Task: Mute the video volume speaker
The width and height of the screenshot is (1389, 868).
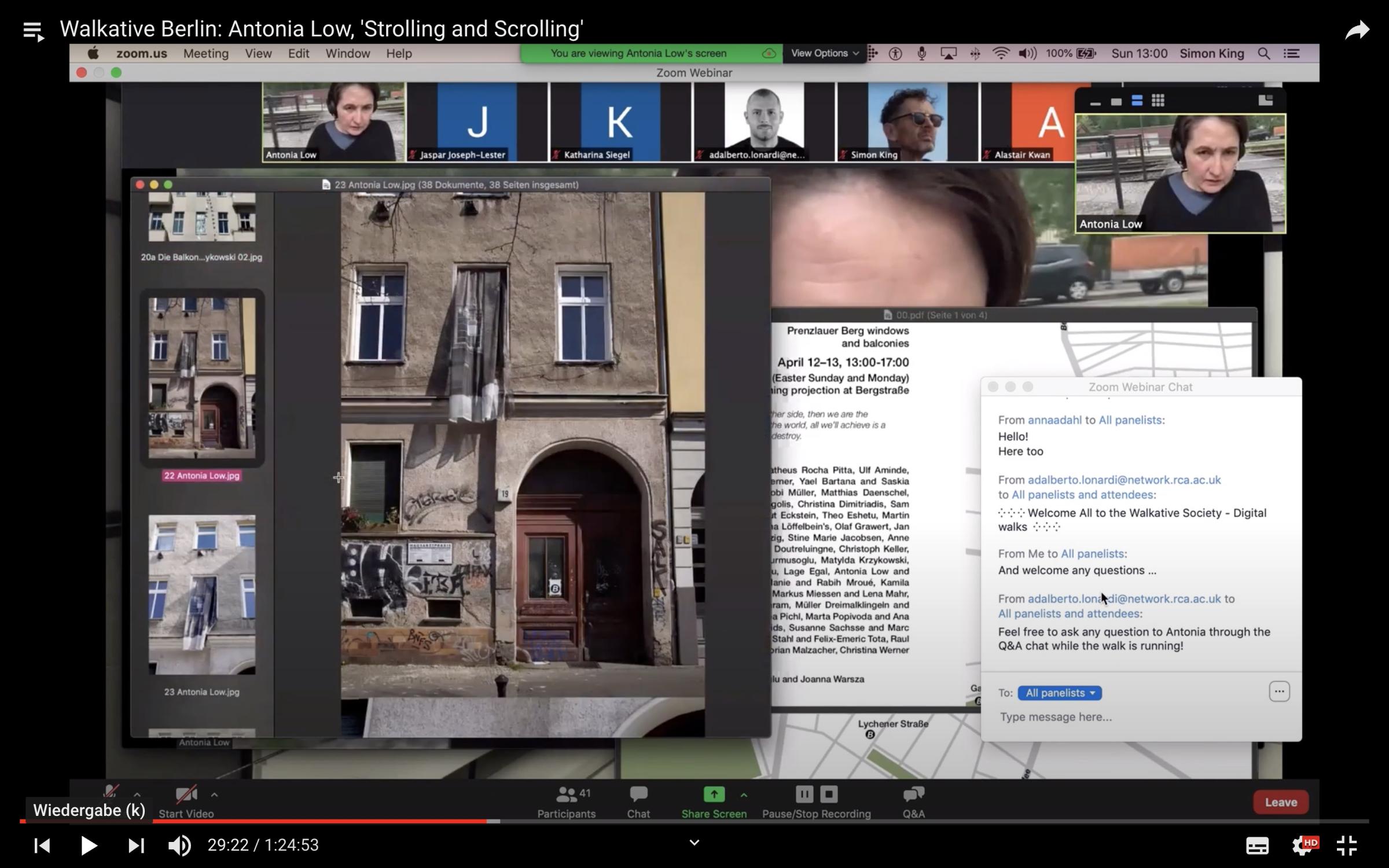Action: 179,845
